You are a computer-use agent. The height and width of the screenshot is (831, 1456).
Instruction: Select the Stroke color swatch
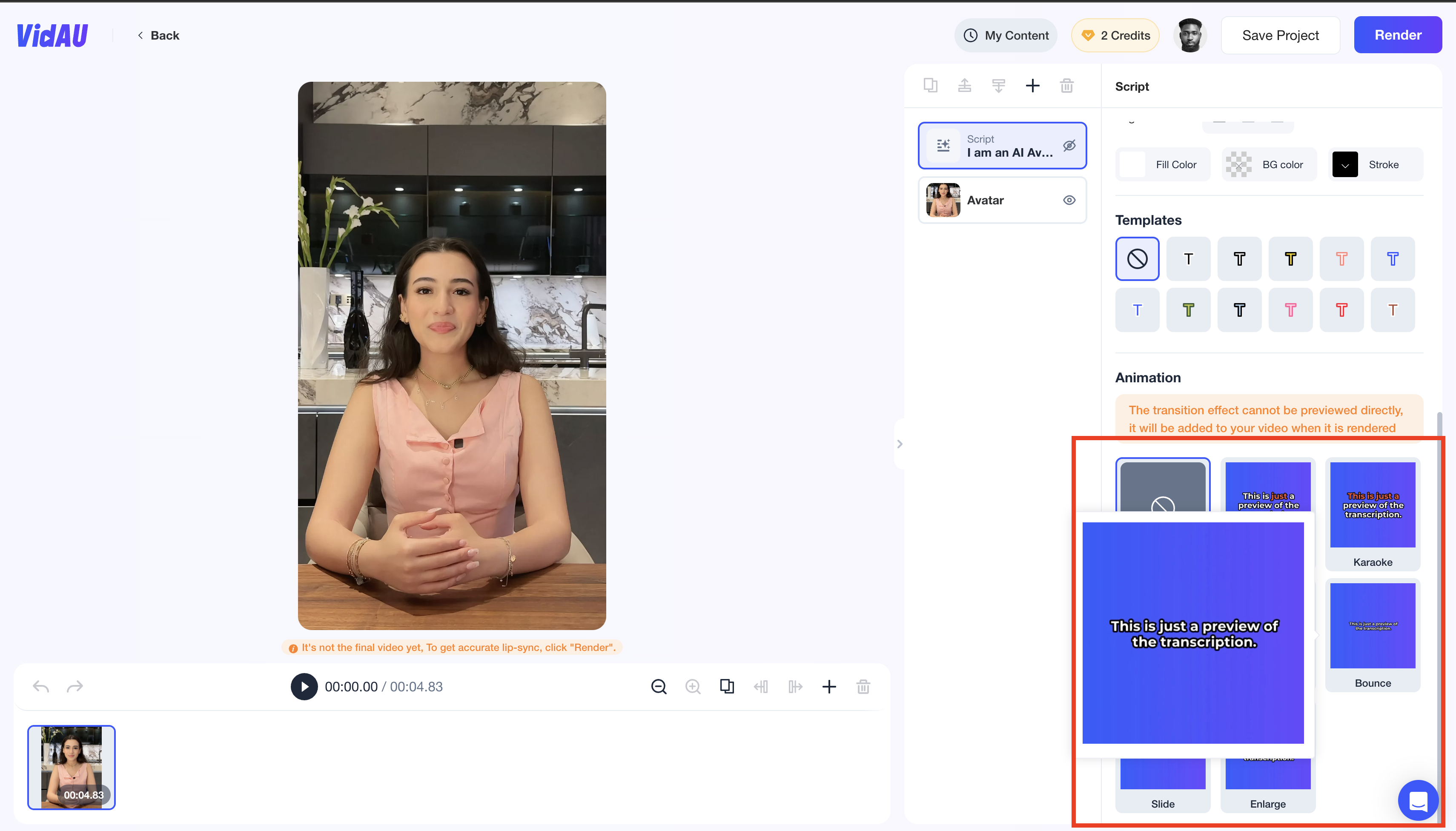(x=1344, y=164)
